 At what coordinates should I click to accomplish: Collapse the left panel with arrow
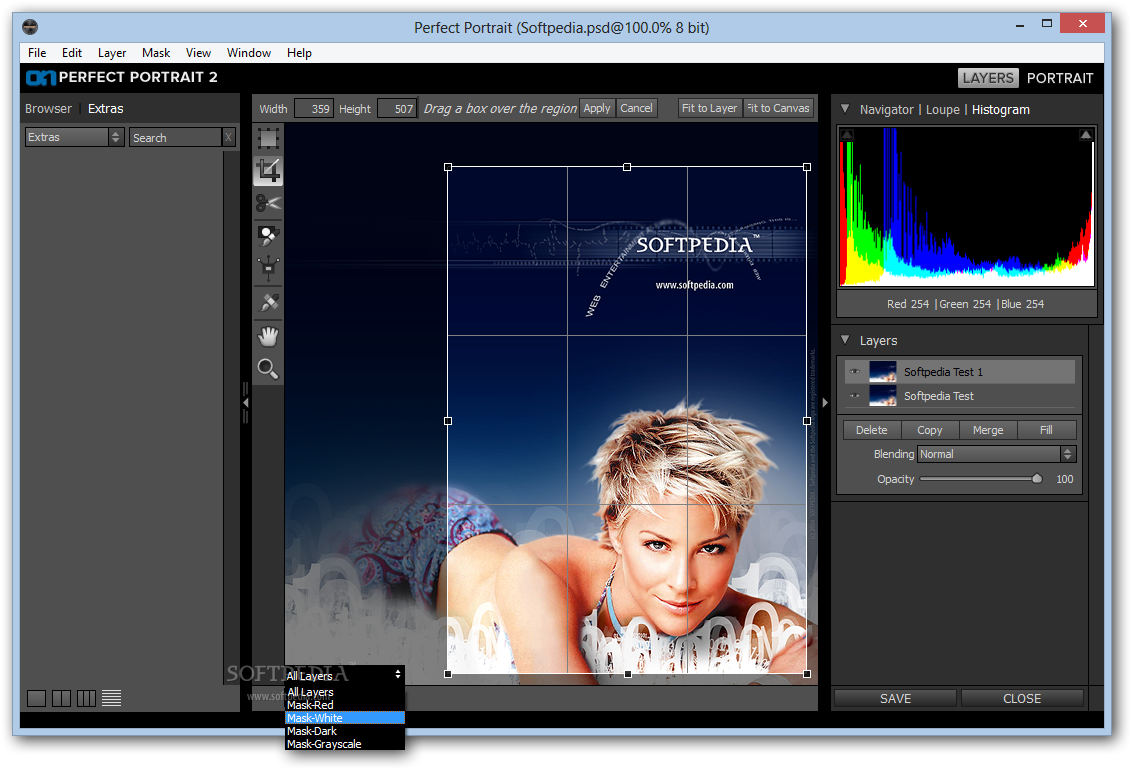[245, 402]
